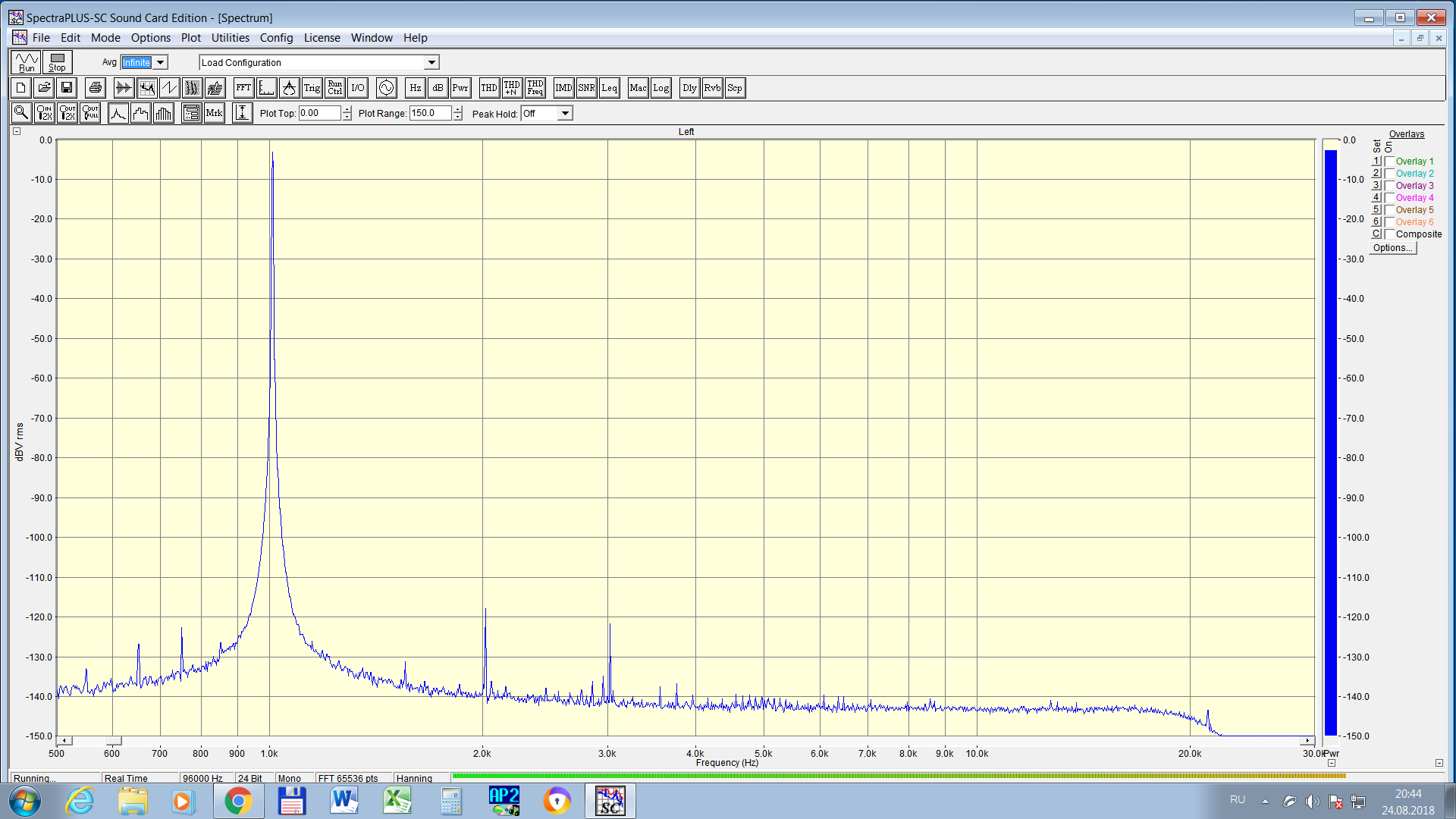1456x819 pixels.
Task: Open Chrome from the taskbar
Action: click(x=238, y=801)
